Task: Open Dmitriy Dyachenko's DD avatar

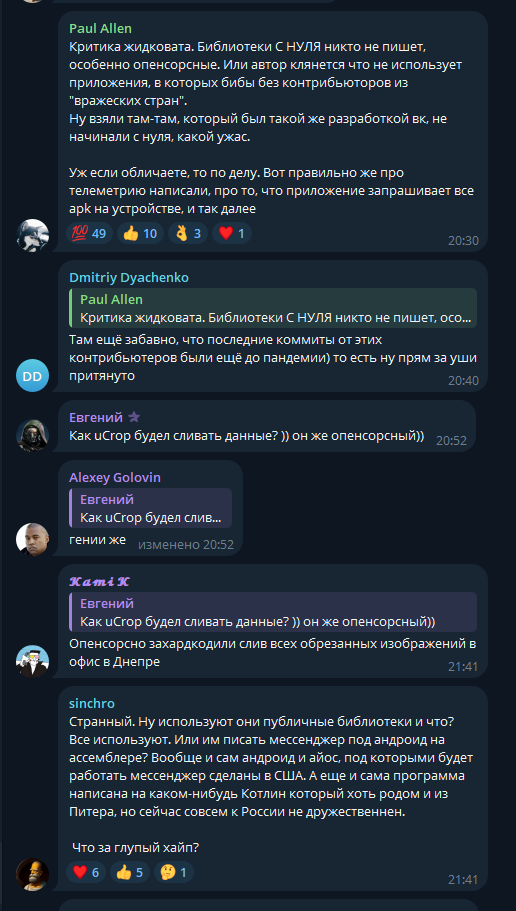Action: (33, 376)
